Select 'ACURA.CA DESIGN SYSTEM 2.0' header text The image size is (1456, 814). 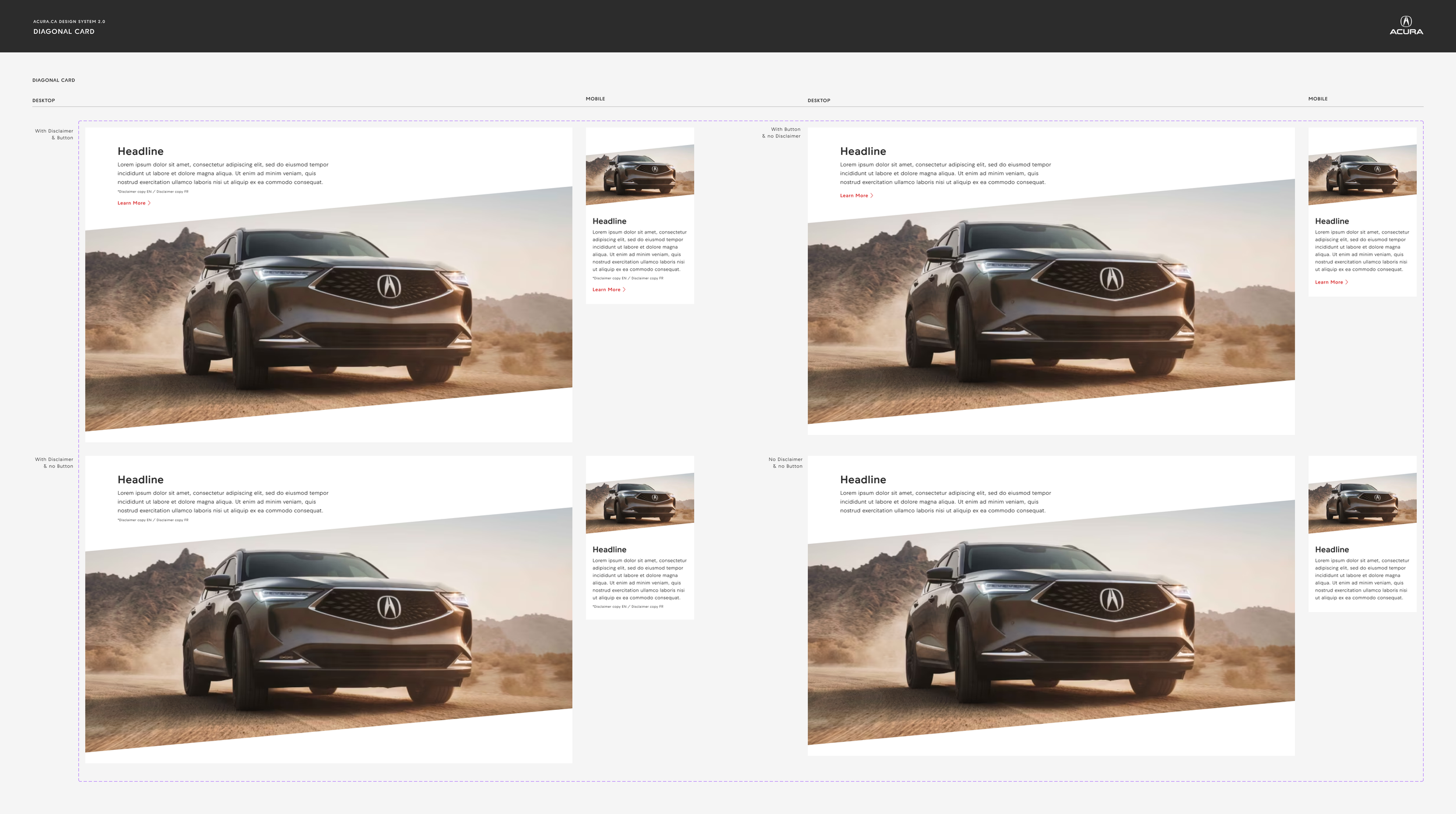coord(69,22)
